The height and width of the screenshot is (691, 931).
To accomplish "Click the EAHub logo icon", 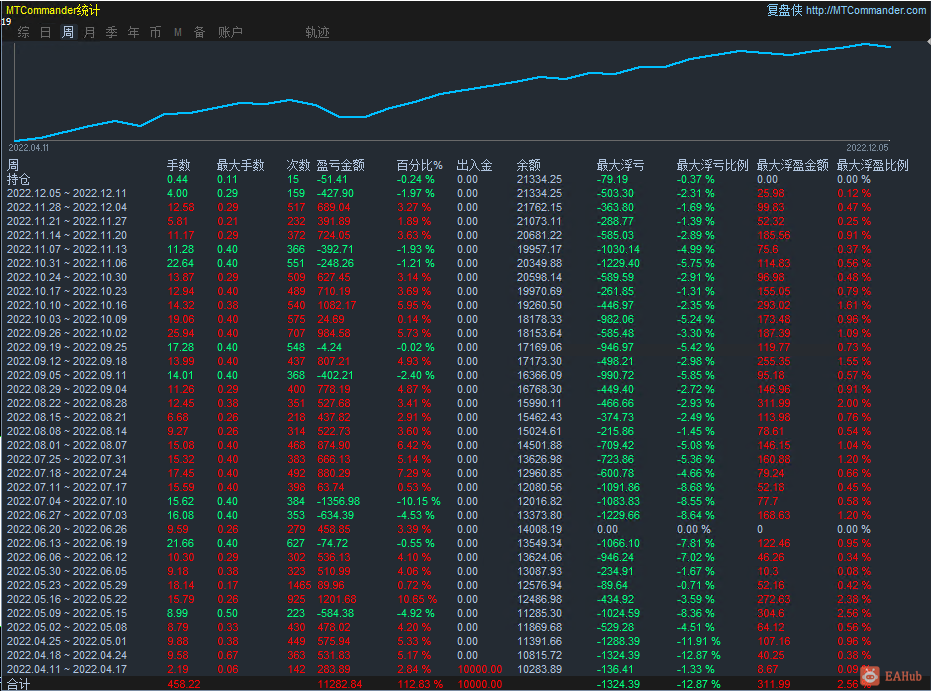I will (869, 677).
